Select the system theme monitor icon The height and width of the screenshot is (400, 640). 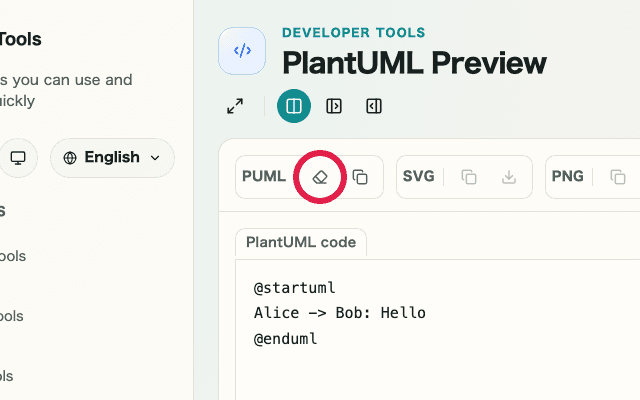pos(18,158)
